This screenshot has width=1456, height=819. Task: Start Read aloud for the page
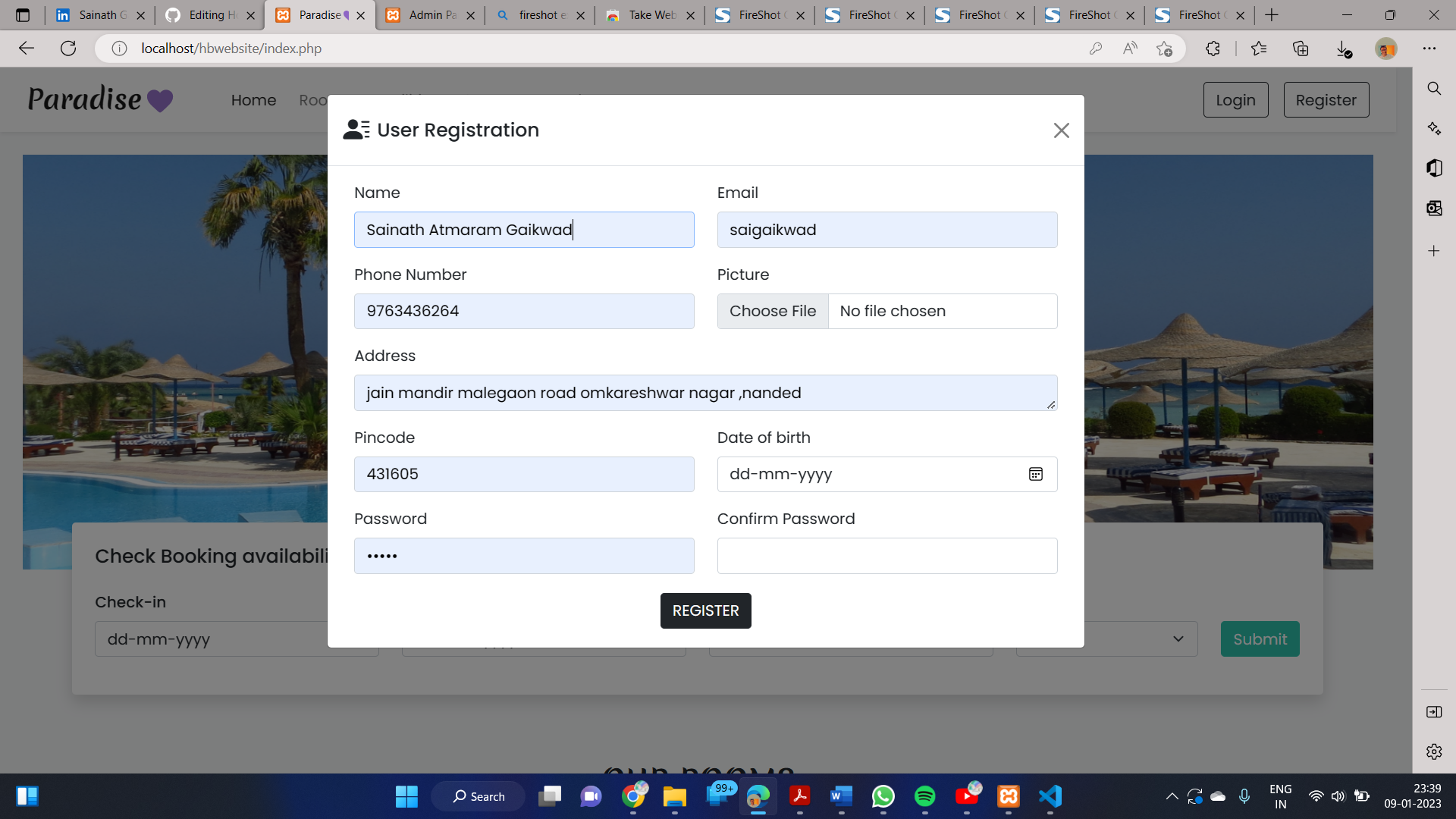1130,48
